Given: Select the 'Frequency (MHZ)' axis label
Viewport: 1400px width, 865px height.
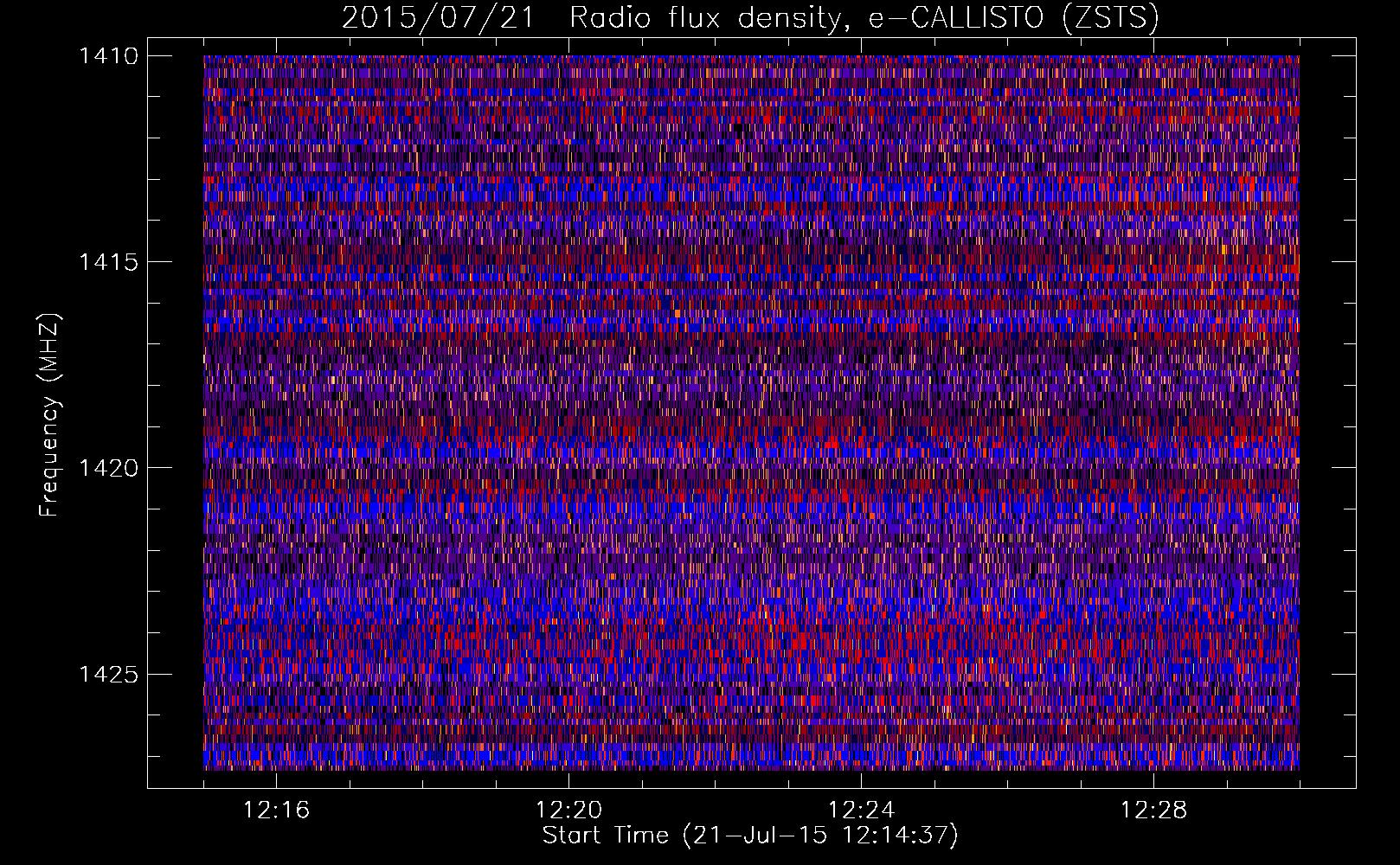Looking at the screenshot, I should (x=49, y=414).
